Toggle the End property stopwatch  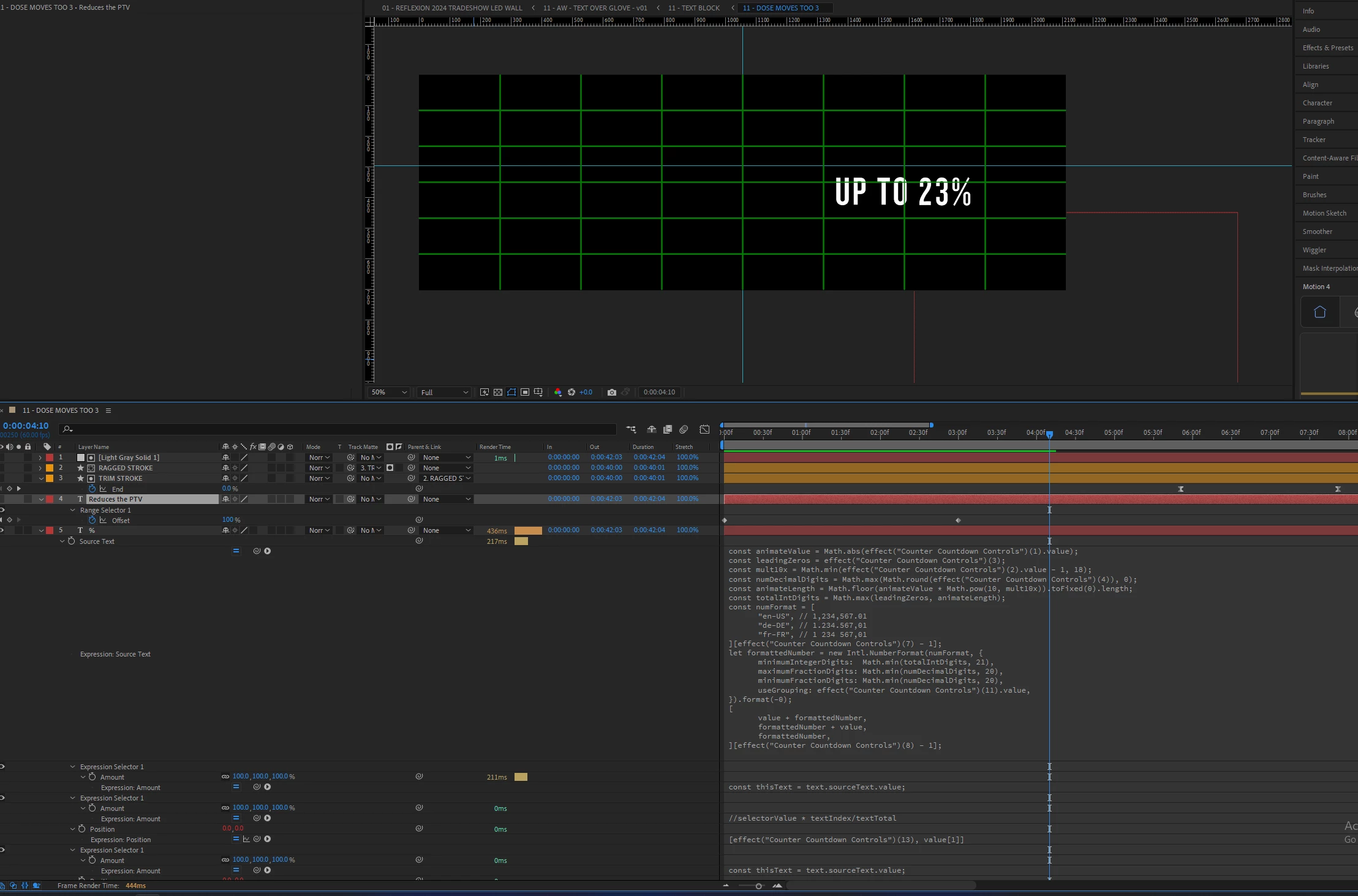pyautogui.click(x=92, y=489)
